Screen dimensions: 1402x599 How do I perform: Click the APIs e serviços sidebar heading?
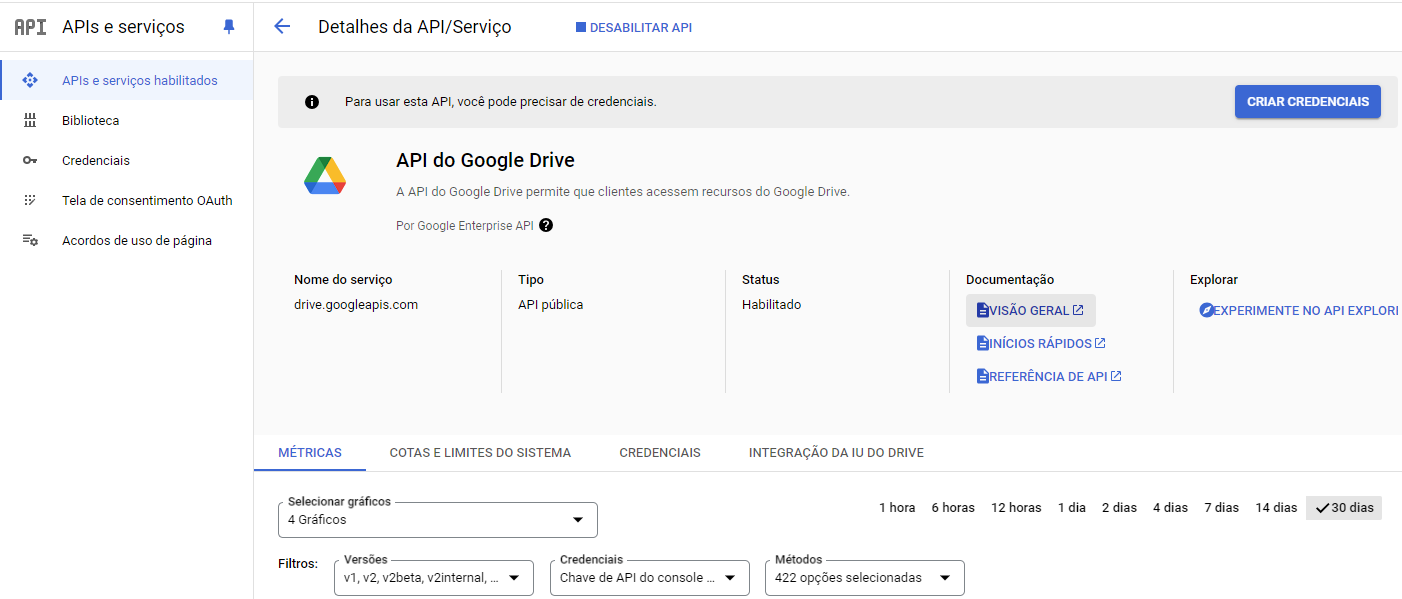pyautogui.click(x=123, y=27)
